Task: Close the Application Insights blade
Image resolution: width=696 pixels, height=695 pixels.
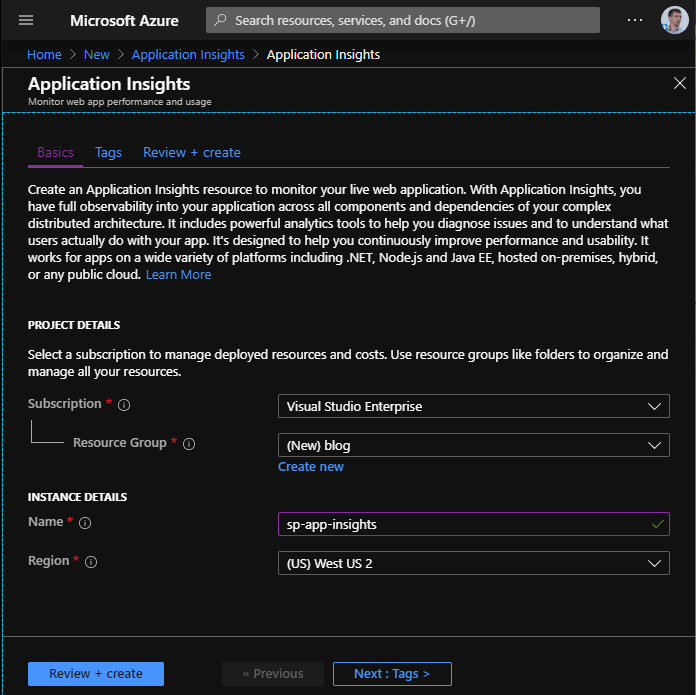Action: pyautogui.click(x=679, y=83)
